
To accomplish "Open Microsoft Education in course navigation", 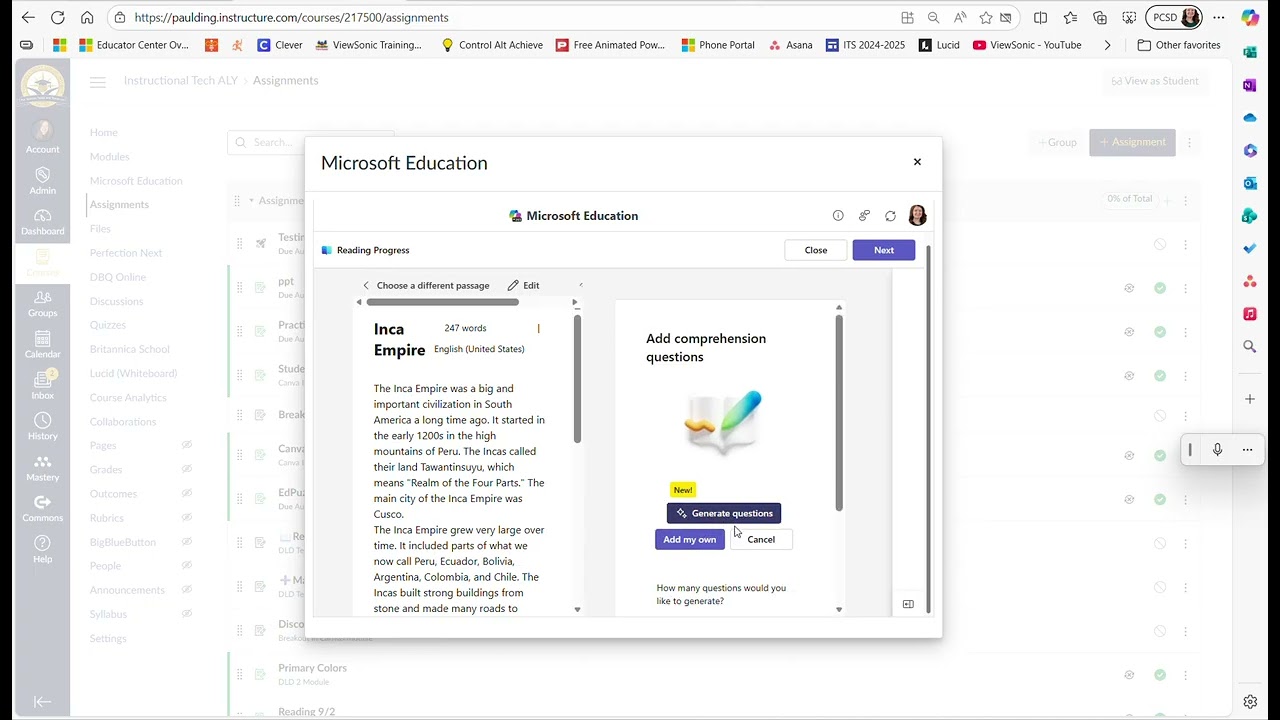I will (136, 181).
